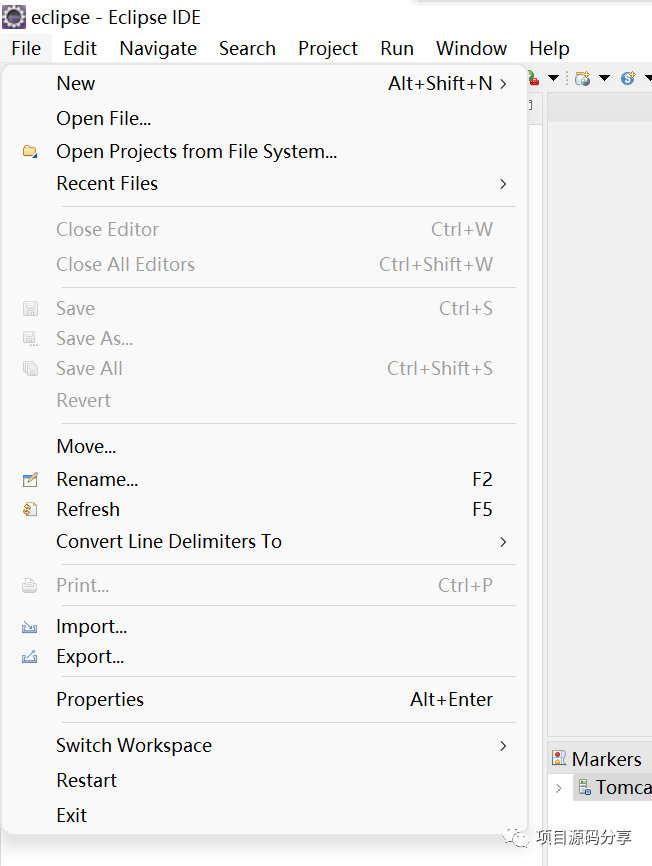
Task: Open the External Tools dropdown arrow
Action: pos(553,78)
